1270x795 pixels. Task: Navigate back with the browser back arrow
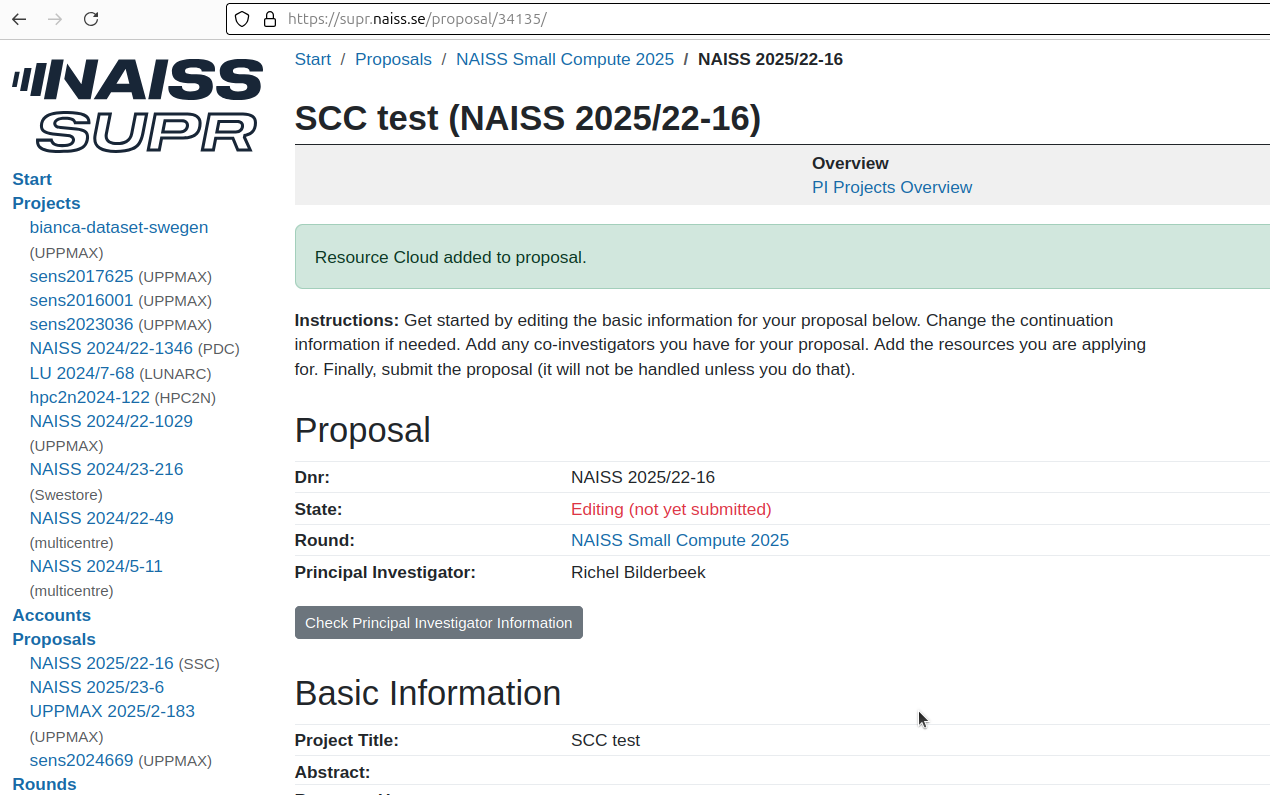point(18,19)
